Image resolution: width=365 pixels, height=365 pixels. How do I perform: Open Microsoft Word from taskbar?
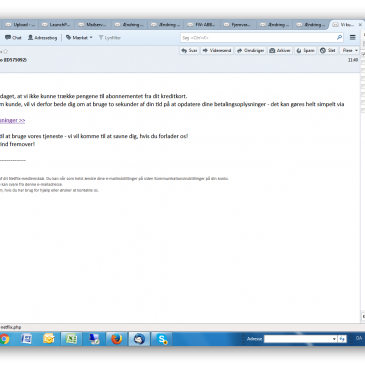coord(26,339)
